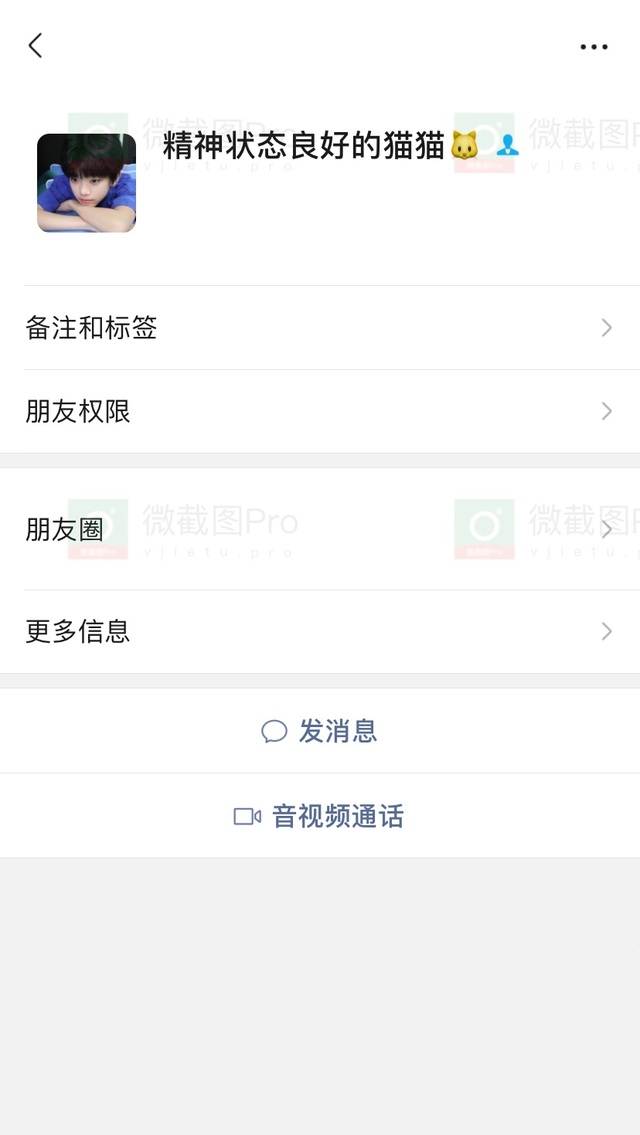Open the three-dot more options menu
The width and height of the screenshot is (640, 1135).
594,47
